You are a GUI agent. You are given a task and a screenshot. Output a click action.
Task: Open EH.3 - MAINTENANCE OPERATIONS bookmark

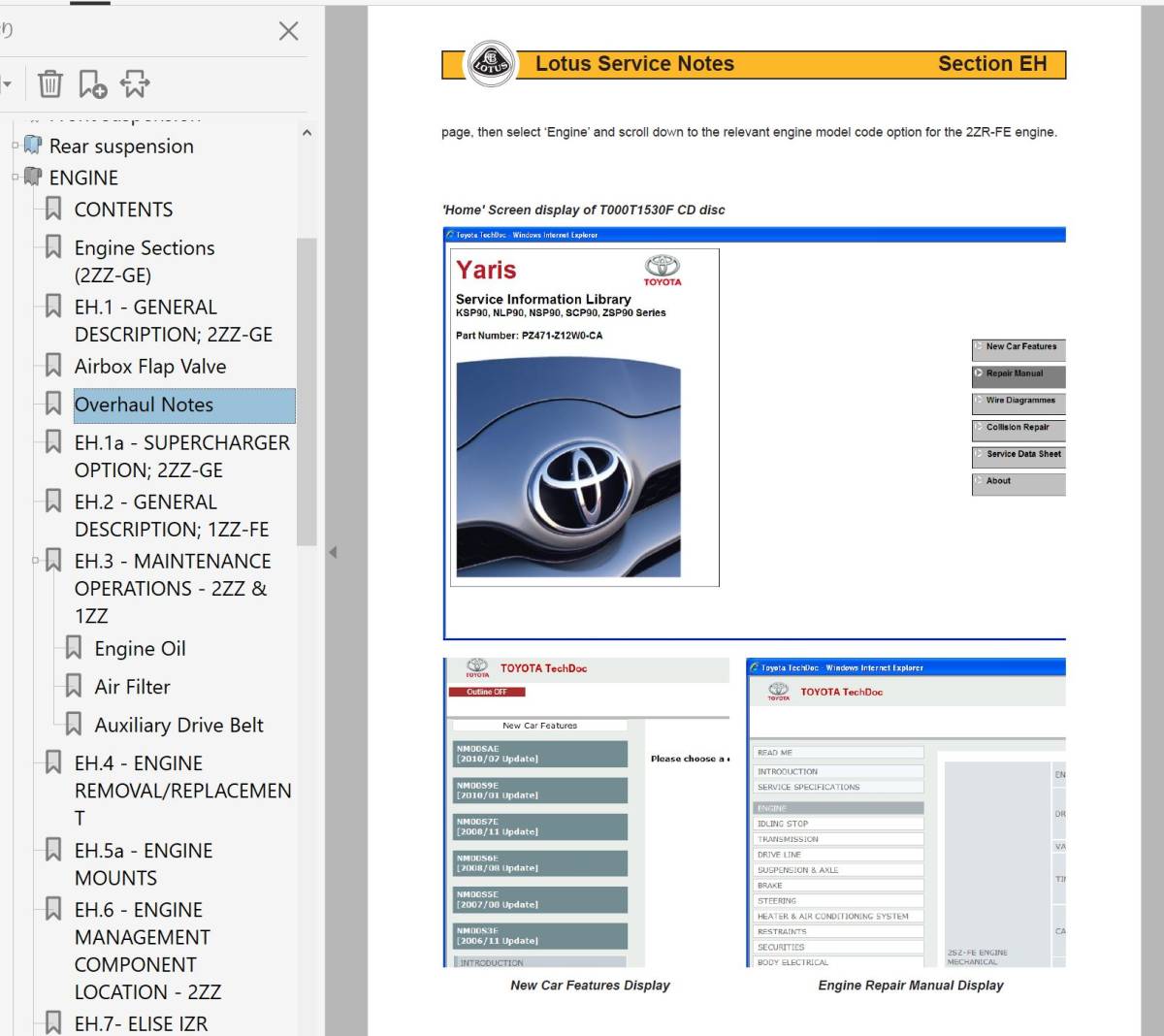pyautogui.click(x=173, y=589)
